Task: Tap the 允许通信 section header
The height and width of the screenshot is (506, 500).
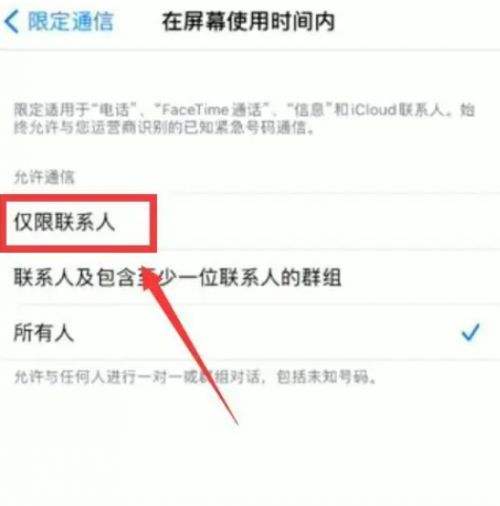Action: point(44,177)
